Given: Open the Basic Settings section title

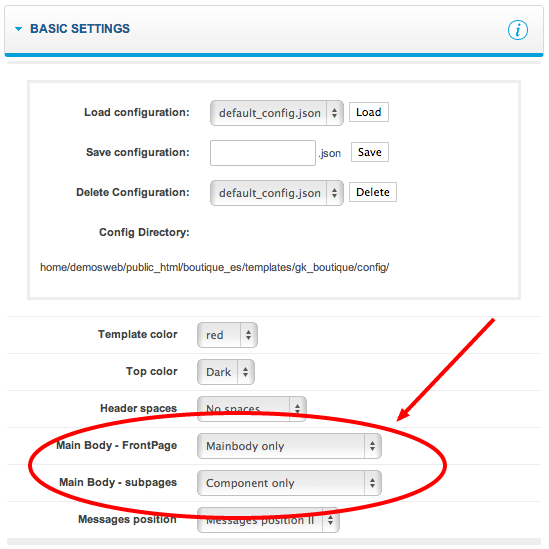Looking at the screenshot, I should click(x=80, y=29).
